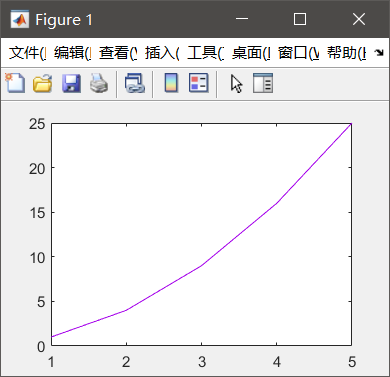Click the y-axis label 10
Screen dimensions: 390x377
37,257
